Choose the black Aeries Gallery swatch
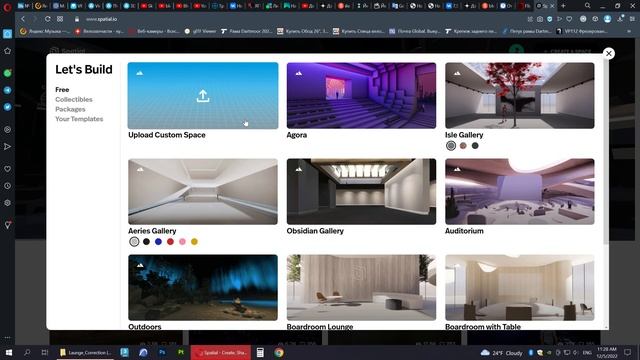Image resolution: width=640 pixels, height=360 pixels. pos(146,242)
